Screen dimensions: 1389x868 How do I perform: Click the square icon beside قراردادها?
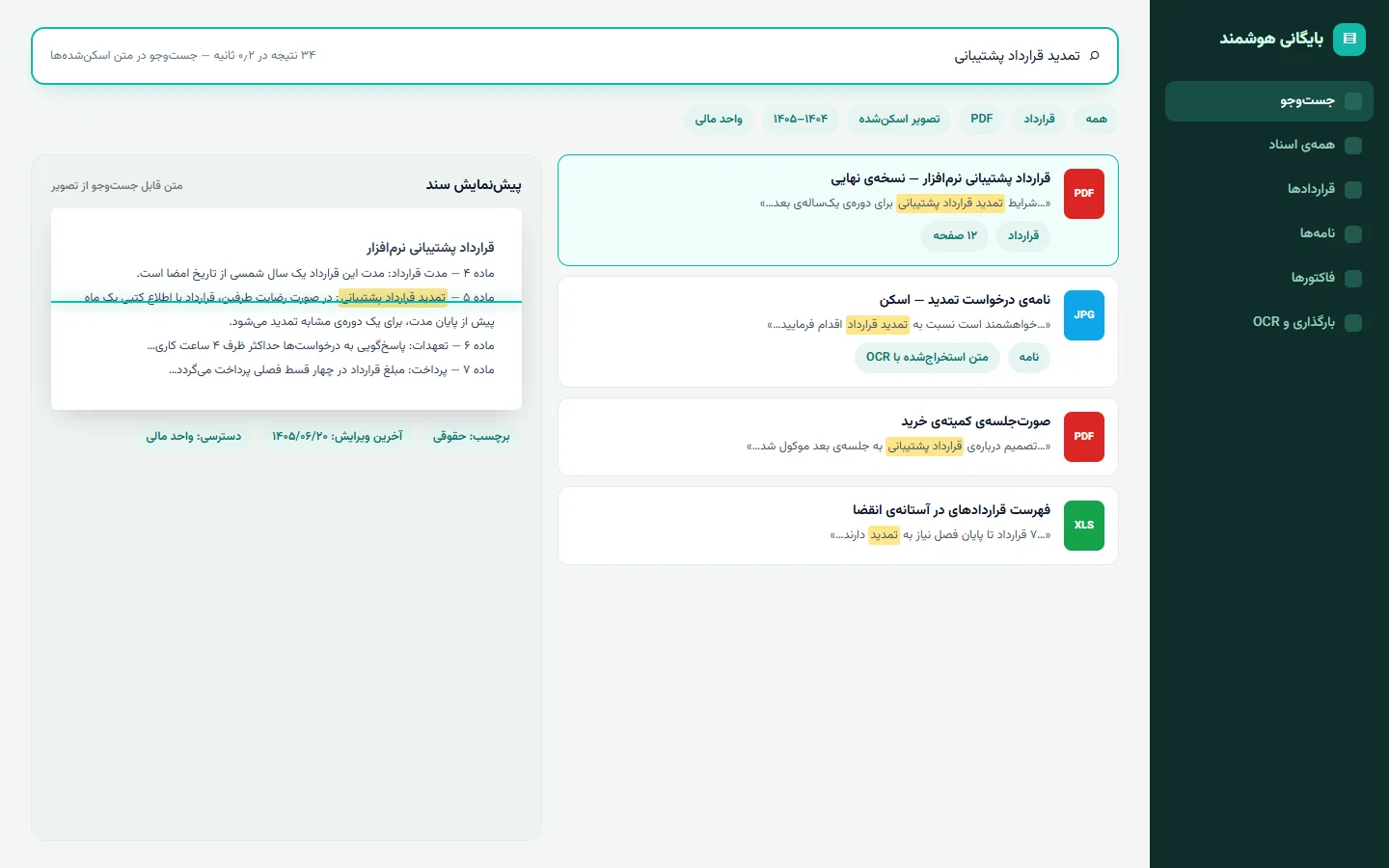1353,190
